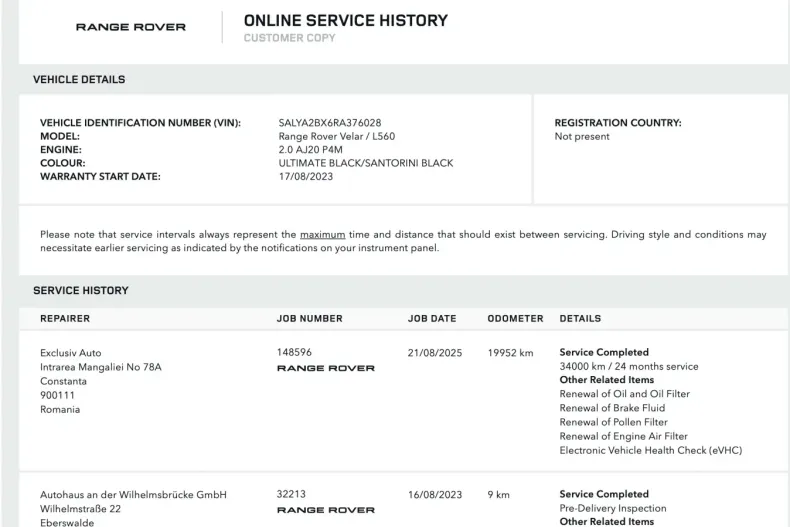Click the 'SERVICE HISTORY' section header
Screen dimensions: 790x527
tap(81, 291)
